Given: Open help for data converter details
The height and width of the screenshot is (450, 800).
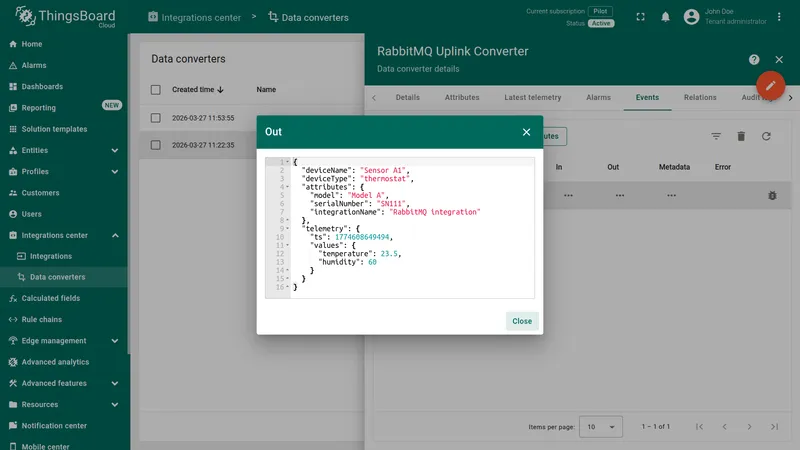Looking at the screenshot, I should 754,60.
